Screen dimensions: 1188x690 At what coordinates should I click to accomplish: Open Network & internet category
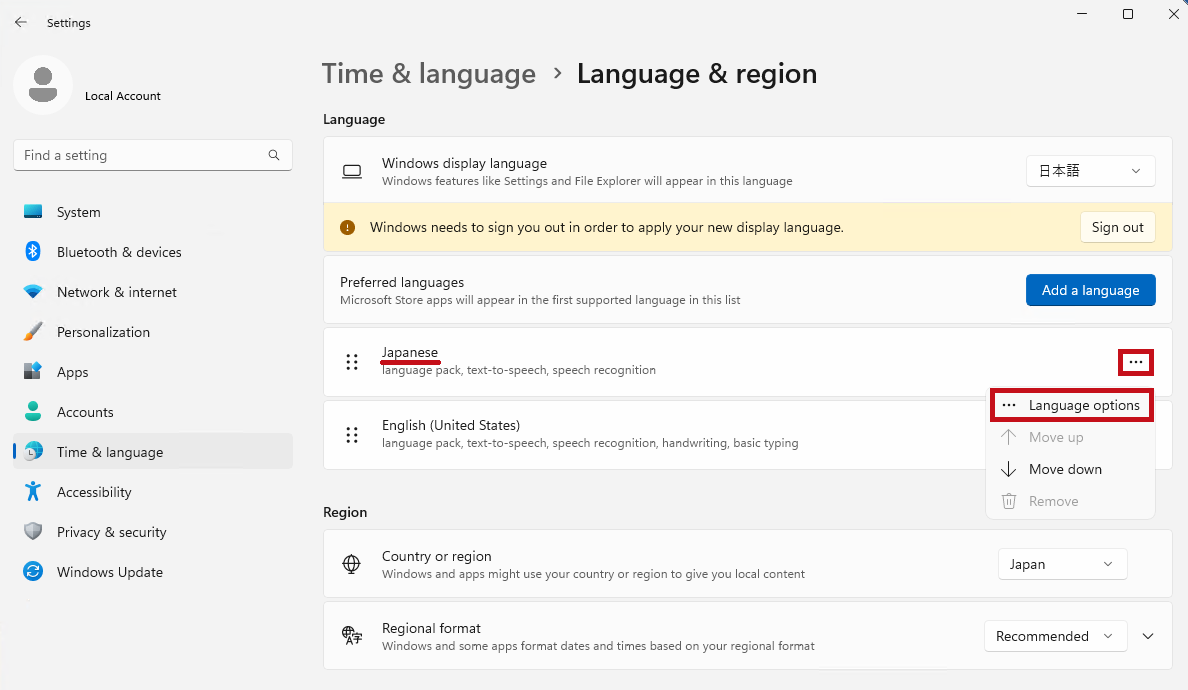coord(153,292)
